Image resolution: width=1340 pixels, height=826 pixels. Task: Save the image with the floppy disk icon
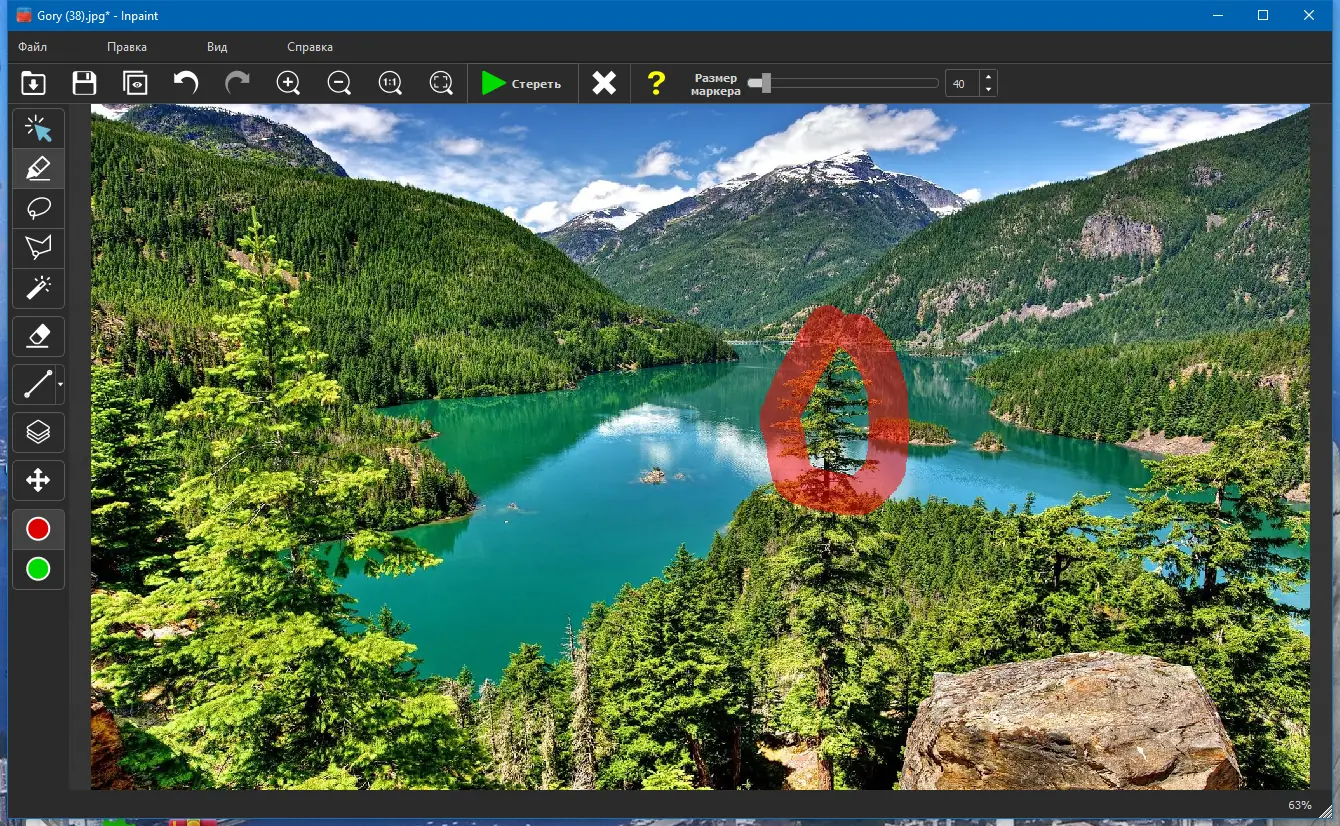tap(85, 83)
